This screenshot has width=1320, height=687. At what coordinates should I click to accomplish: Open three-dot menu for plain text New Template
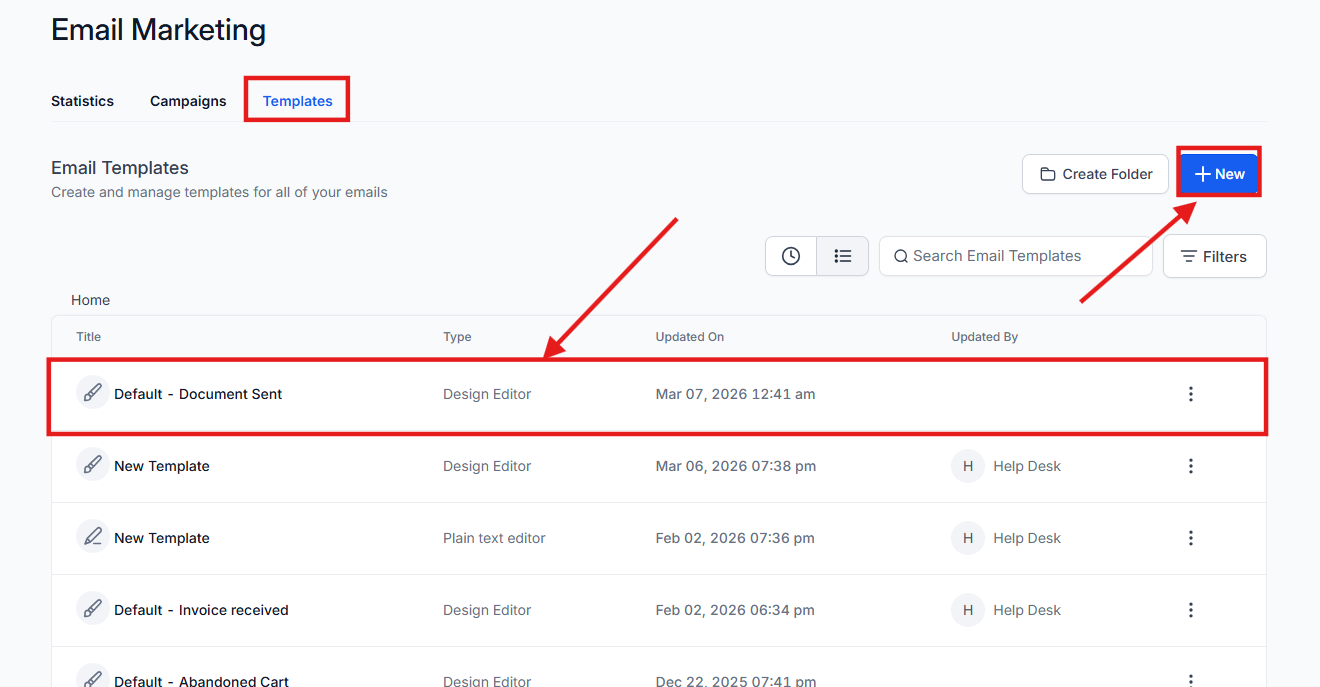coord(1190,538)
